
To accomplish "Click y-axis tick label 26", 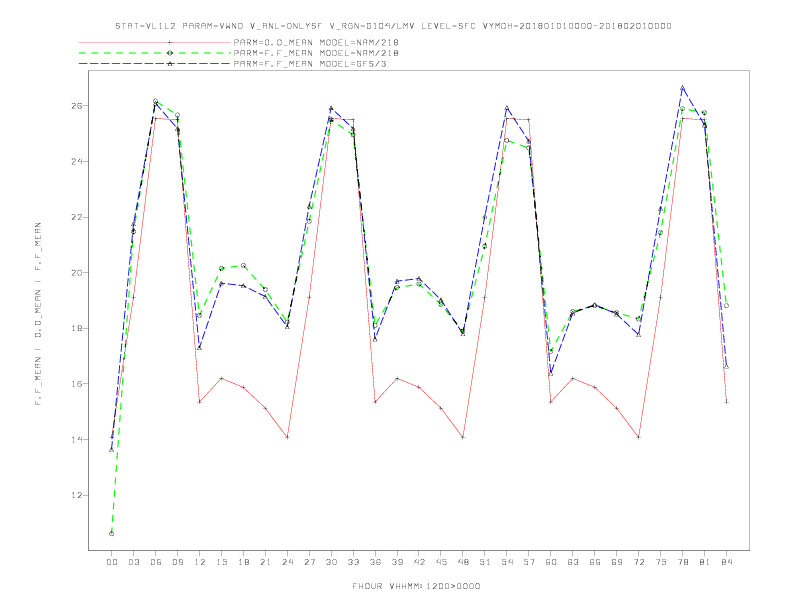I will (x=75, y=106).
